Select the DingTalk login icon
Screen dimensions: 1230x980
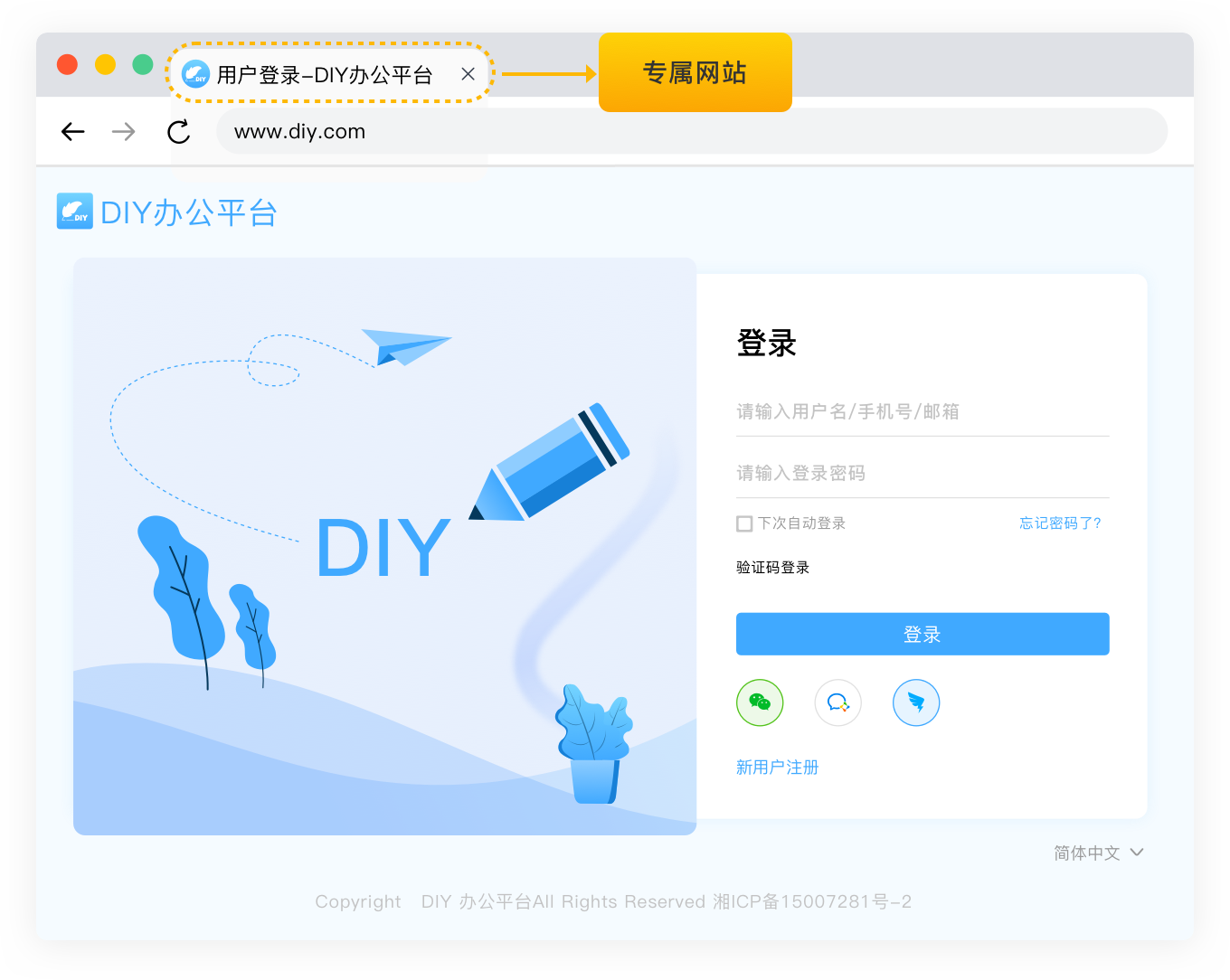click(x=916, y=702)
